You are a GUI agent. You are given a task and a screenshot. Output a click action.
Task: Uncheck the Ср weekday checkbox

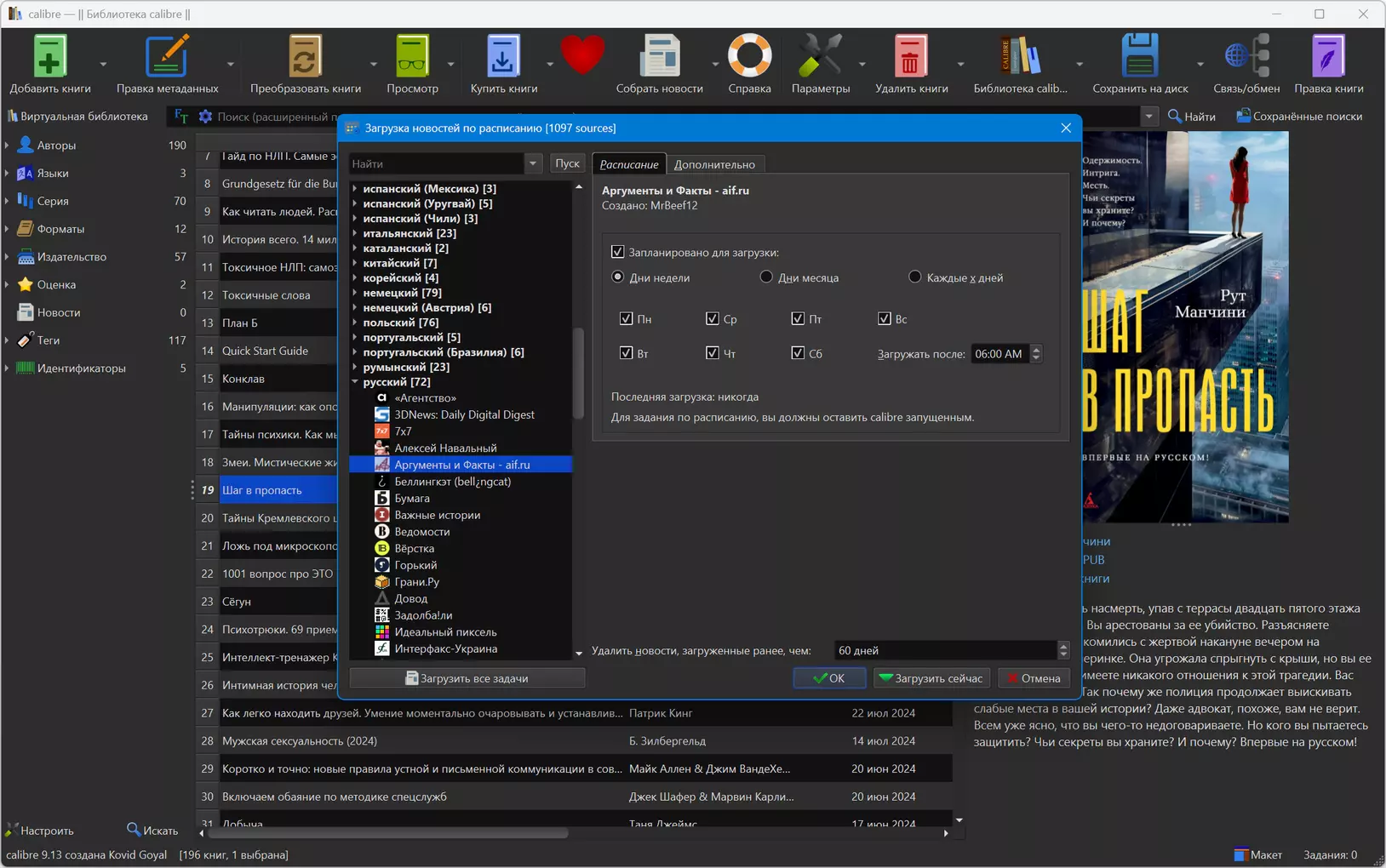pos(713,319)
